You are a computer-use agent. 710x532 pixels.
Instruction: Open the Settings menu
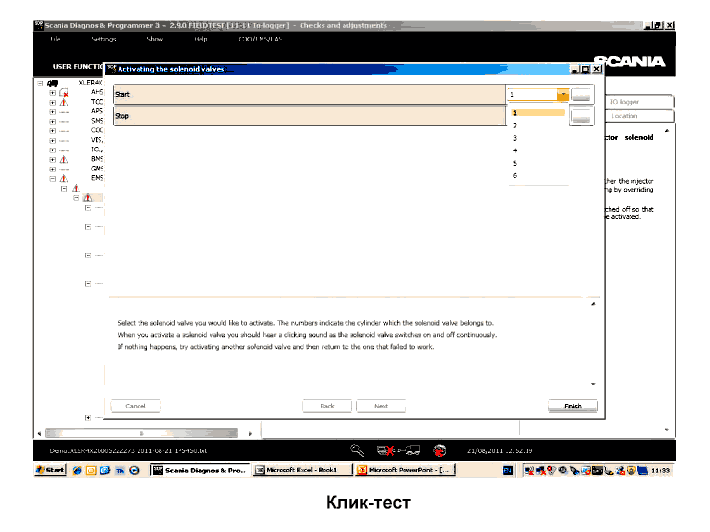coord(104,39)
